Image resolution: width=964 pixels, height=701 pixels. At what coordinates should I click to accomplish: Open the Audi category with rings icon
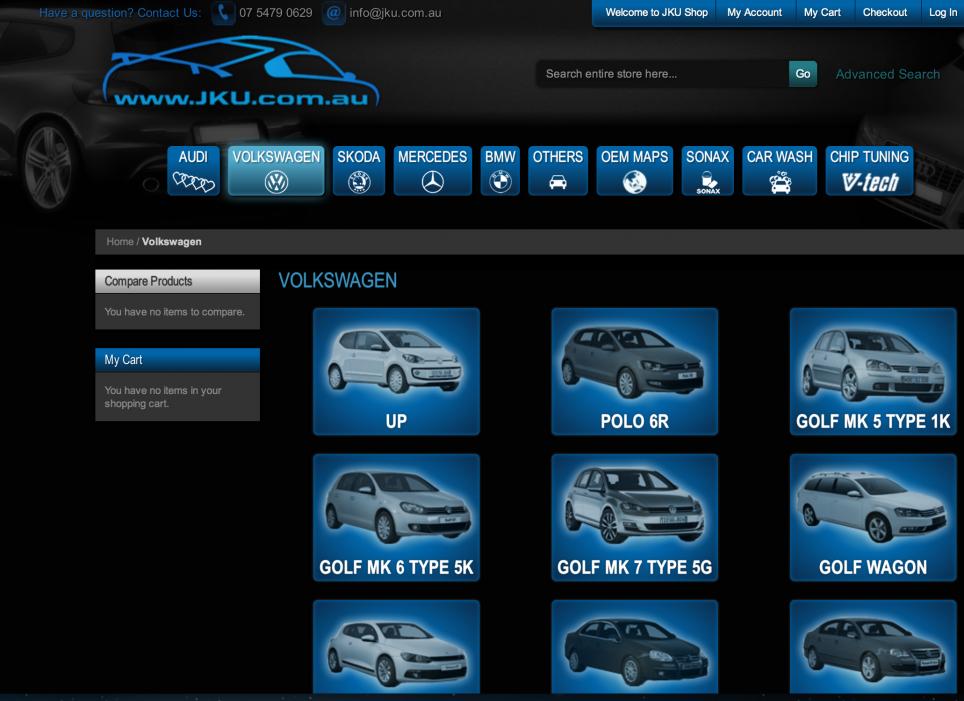point(193,171)
